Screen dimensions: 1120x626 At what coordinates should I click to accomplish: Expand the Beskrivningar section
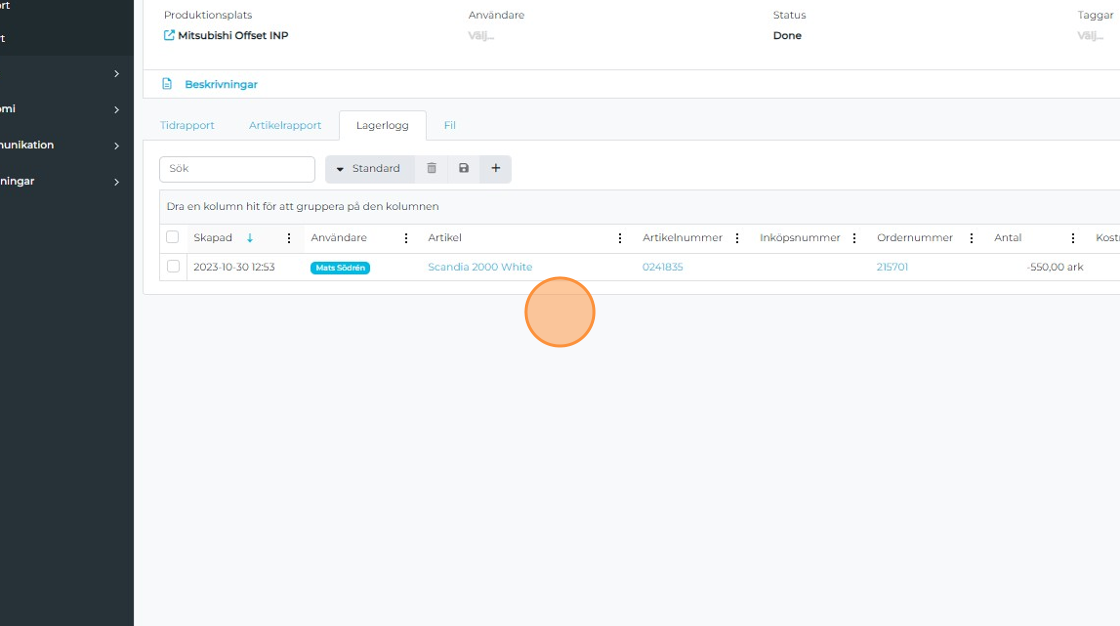click(x=220, y=84)
